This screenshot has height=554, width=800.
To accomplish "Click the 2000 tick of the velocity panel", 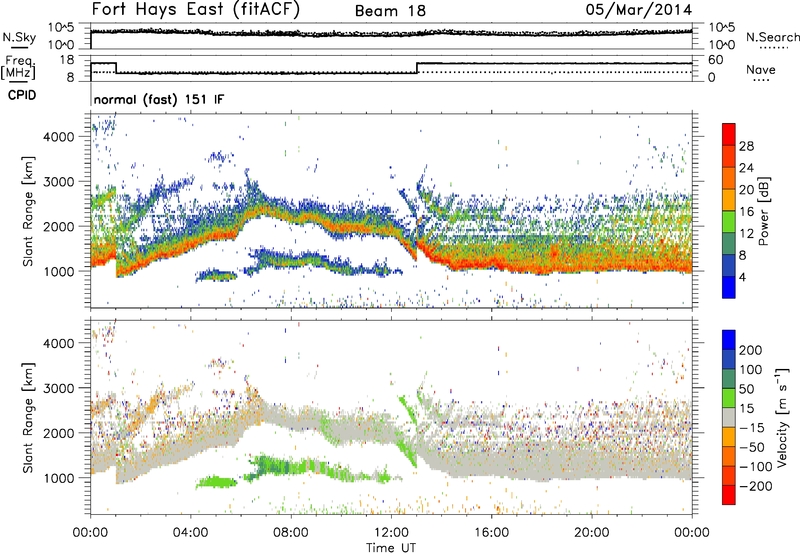I will 59,433.
